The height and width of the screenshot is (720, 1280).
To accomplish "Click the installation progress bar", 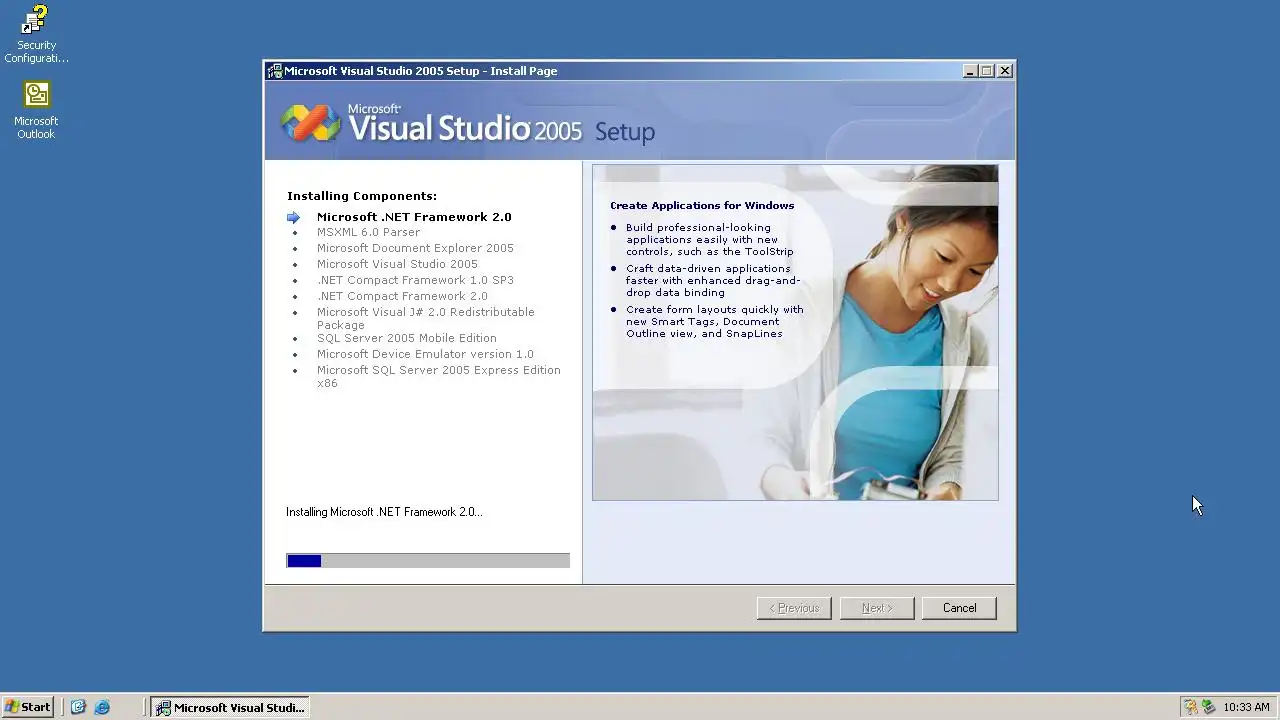I will [428, 561].
